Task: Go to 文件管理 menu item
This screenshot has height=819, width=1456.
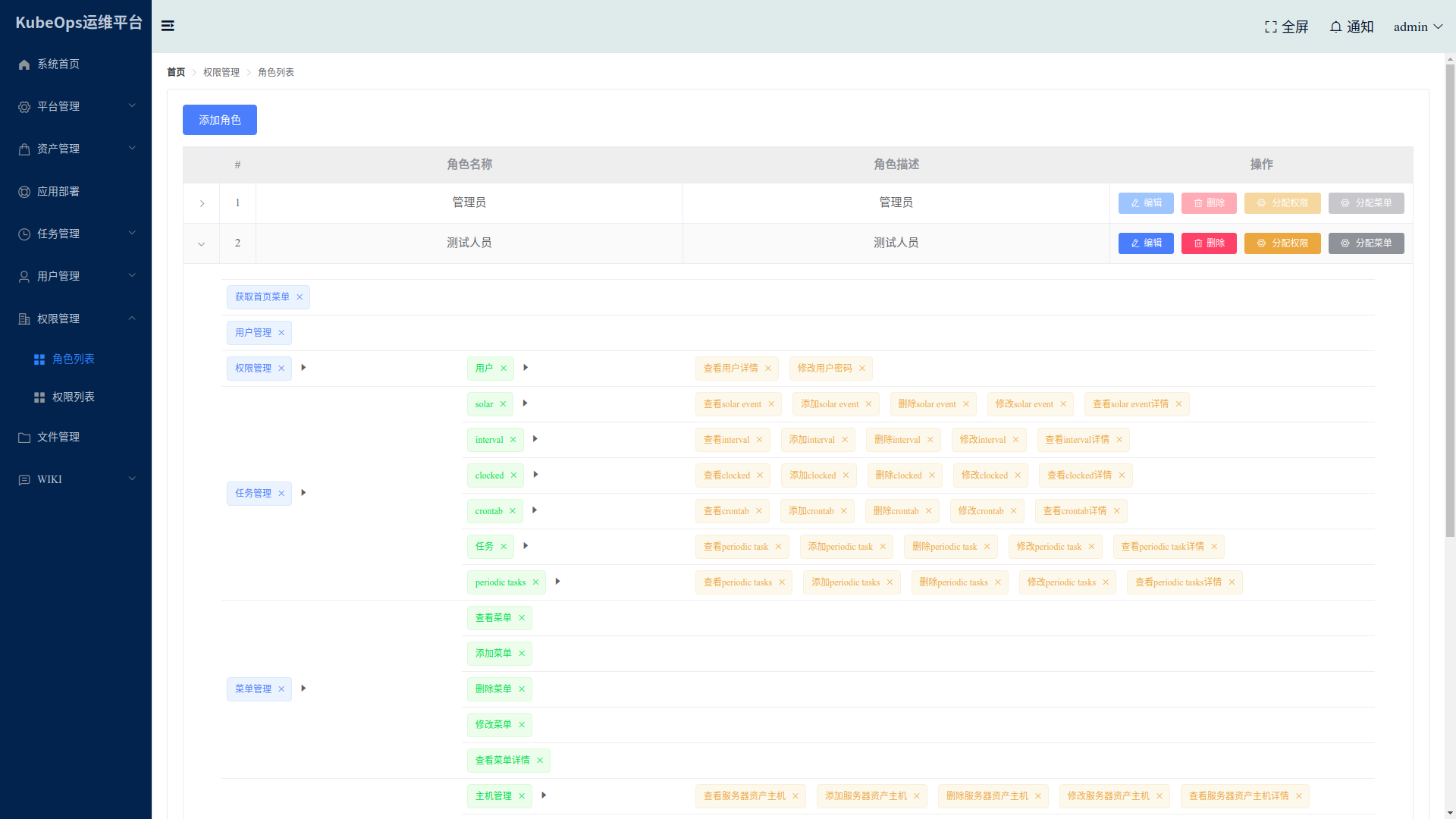Action: (x=58, y=437)
